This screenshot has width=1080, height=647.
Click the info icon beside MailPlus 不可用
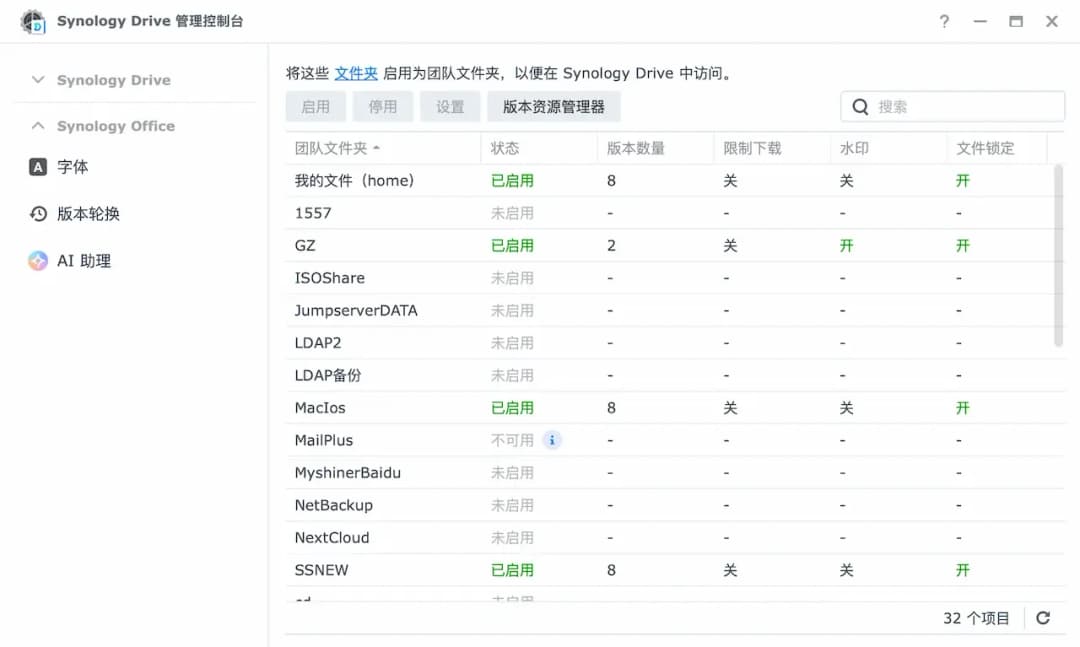click(x=552, y=440)
